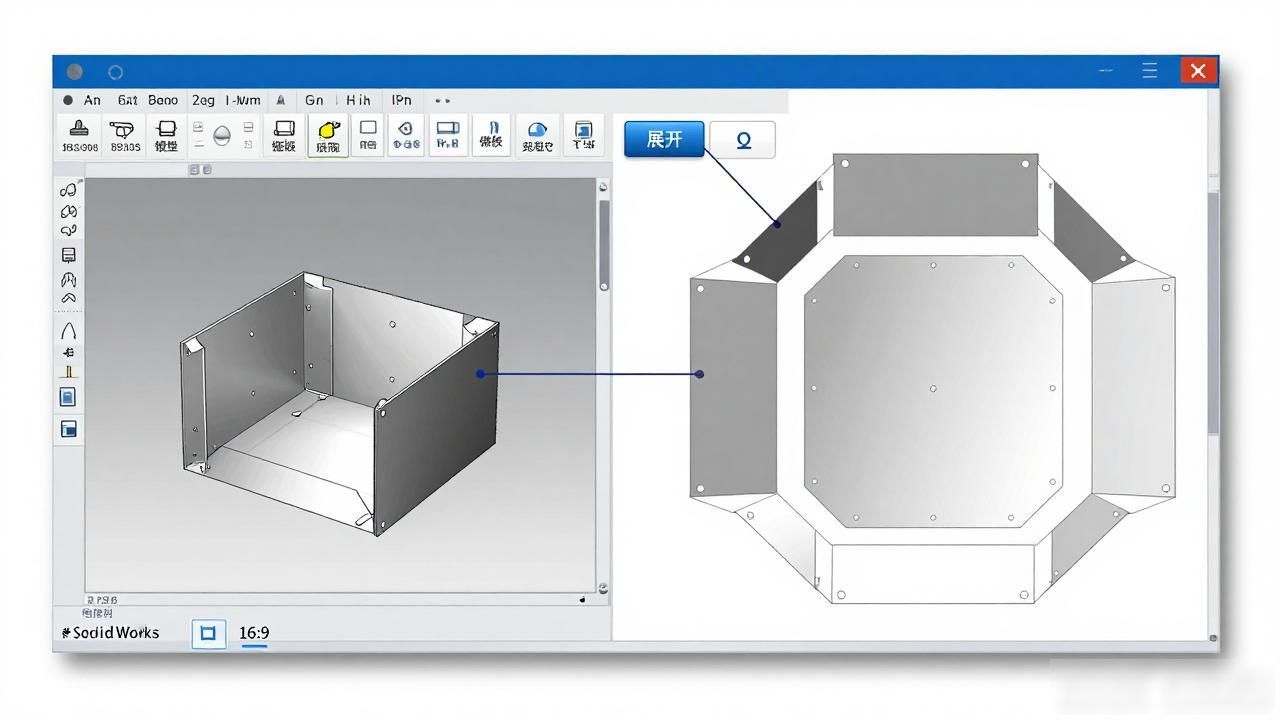1280x720 pixels.
Task: Open the hamburger menu in the title bar
Action: (x=1150, y=70)
